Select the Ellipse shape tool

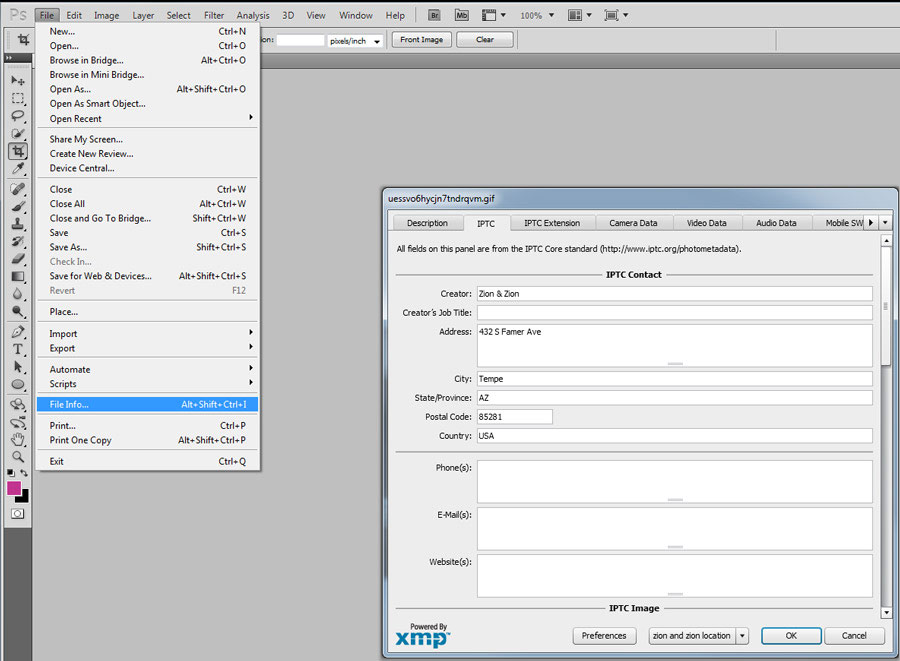tap(18, 384)
